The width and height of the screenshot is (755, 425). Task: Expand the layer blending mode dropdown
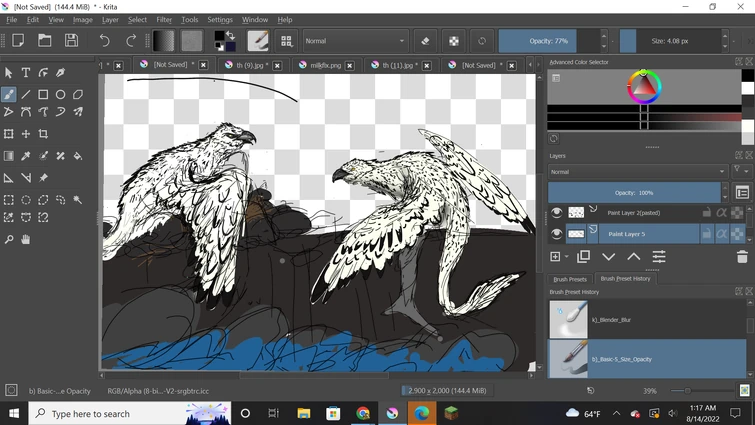[637, 172]
